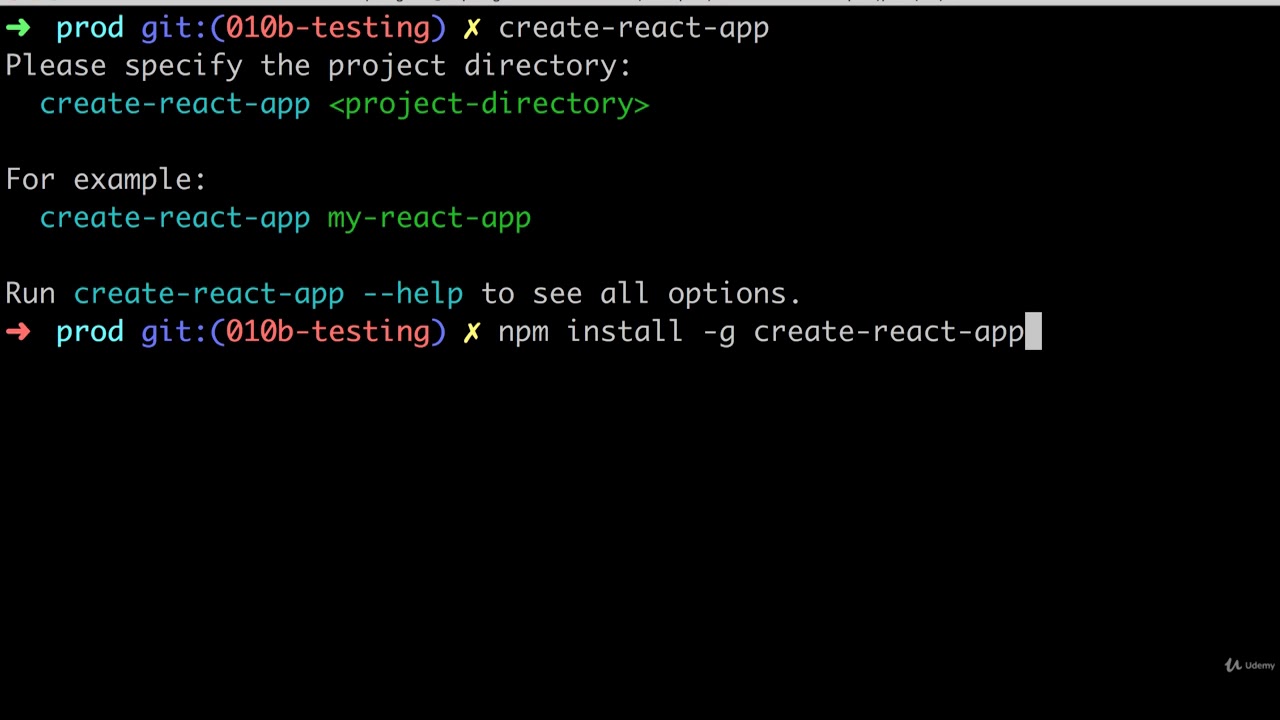Click cyan create-react-app before my-react-app
Image resolution: width=1280 pixels, height=720 pixels.
[x=175, y=218]
